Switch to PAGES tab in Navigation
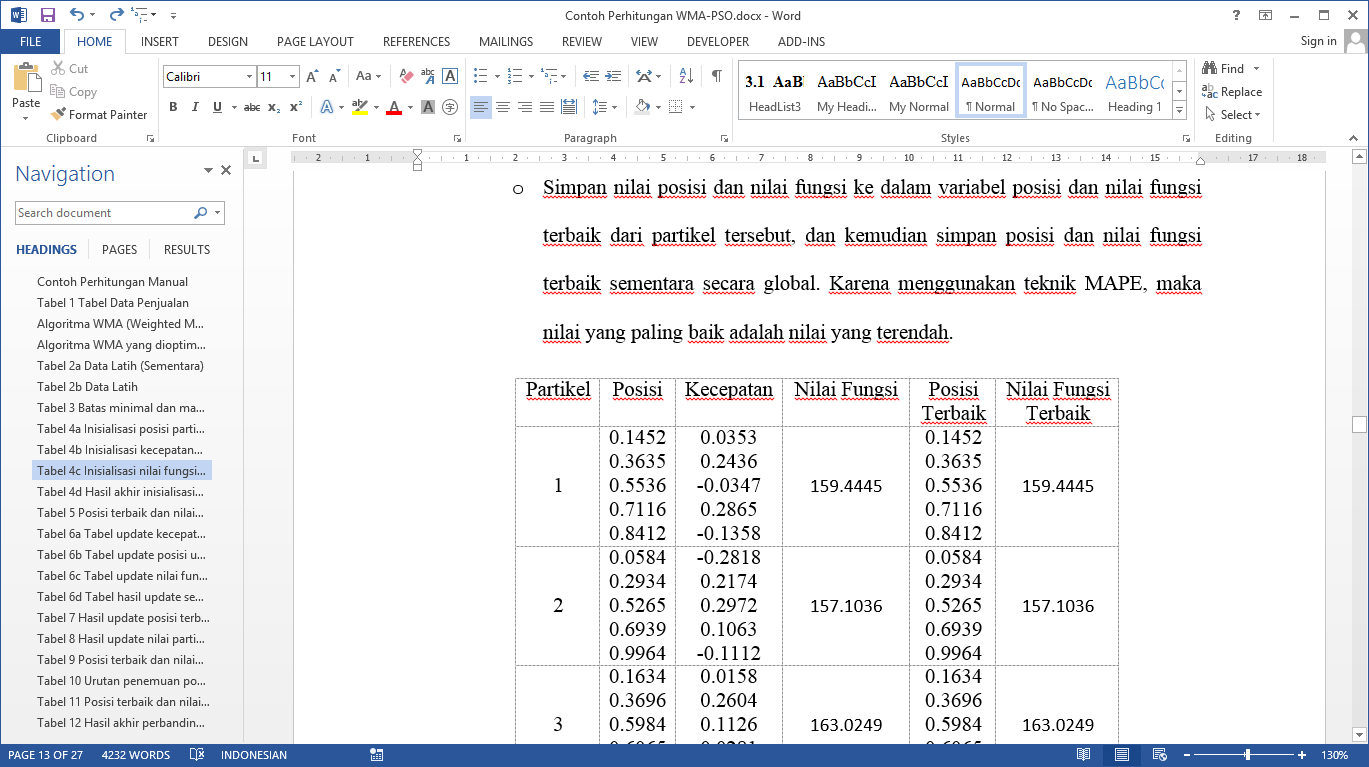The width and height of the screenshot is (1369, 767). (x=120, y=250)
